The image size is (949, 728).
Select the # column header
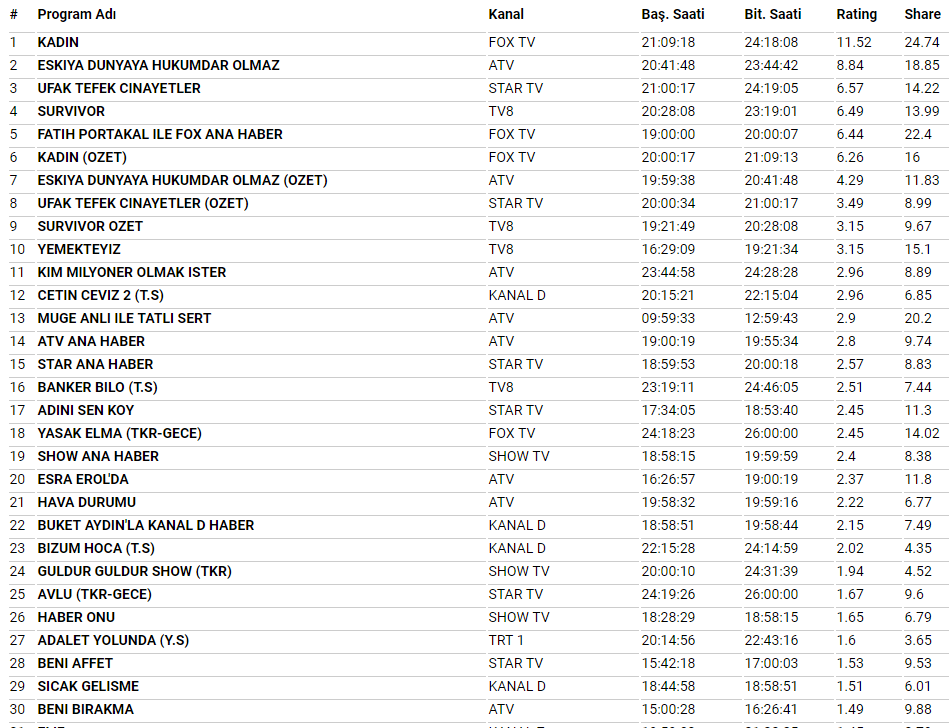coord(14,14)
